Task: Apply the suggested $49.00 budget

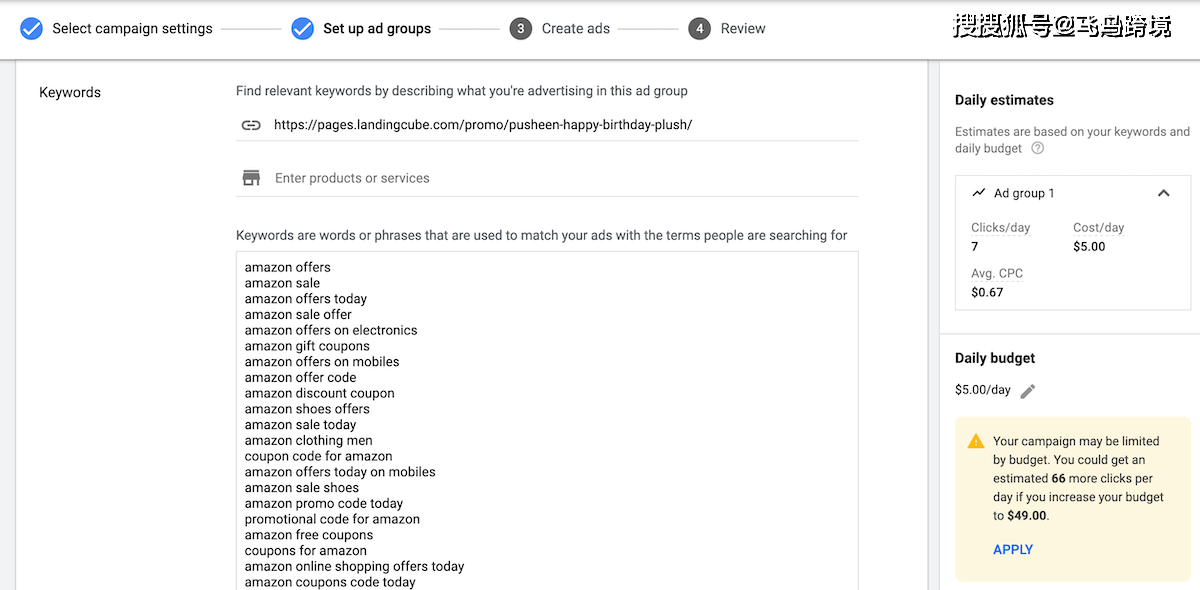Action: coord(1013,549)
